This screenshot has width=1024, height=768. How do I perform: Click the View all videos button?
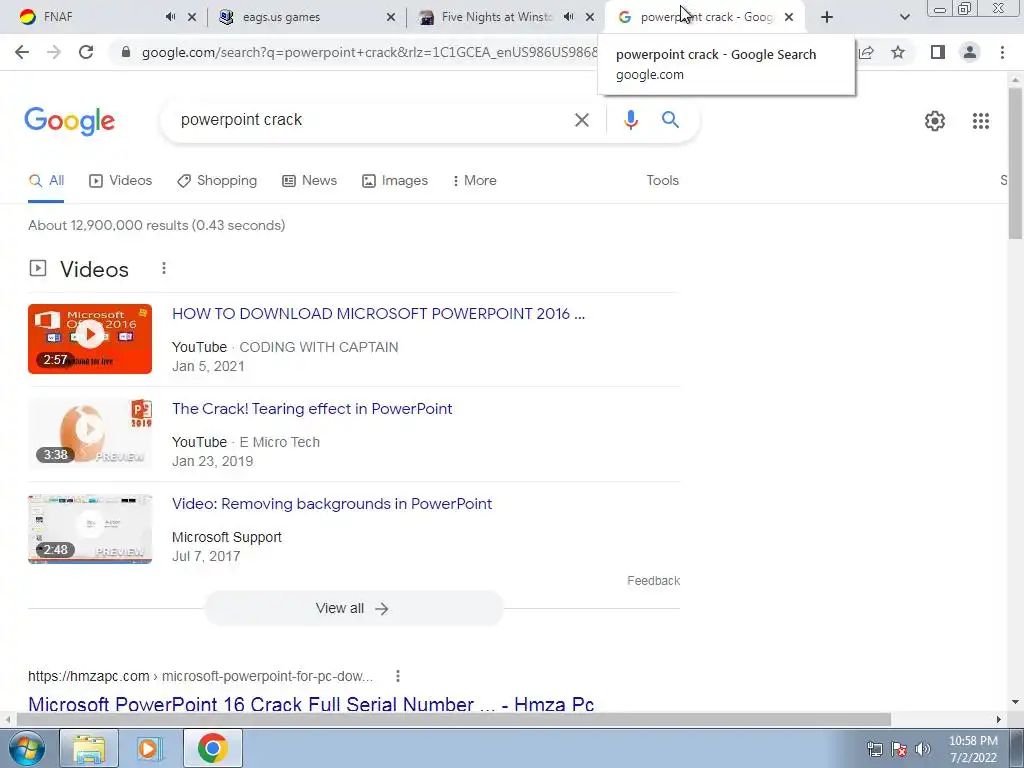point(353,609)
